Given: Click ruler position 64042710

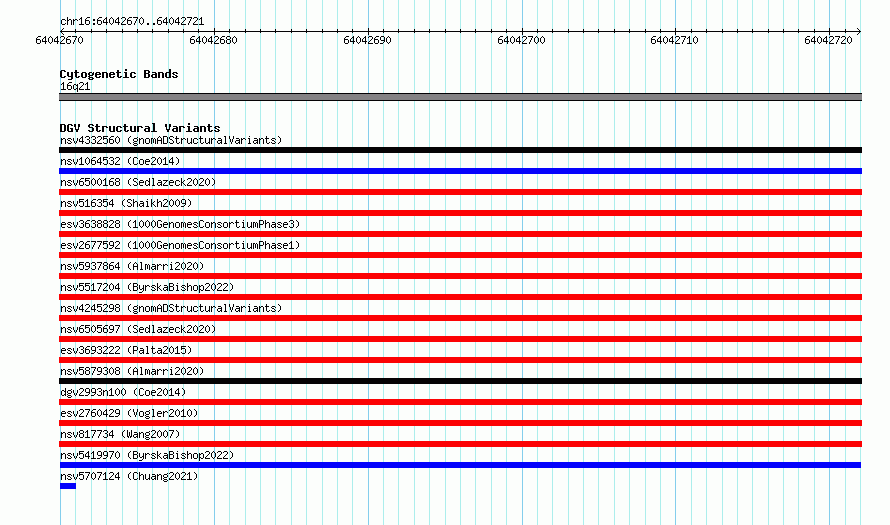Looking at the screenshot, I should pyautogui.click(x=674, y=40).
